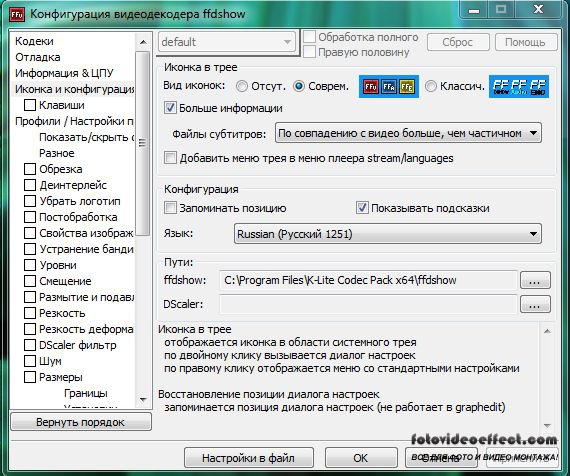The image size is (570, 476).
Task: Click the 'Помощь' button
Action: [x=525, y=42]
